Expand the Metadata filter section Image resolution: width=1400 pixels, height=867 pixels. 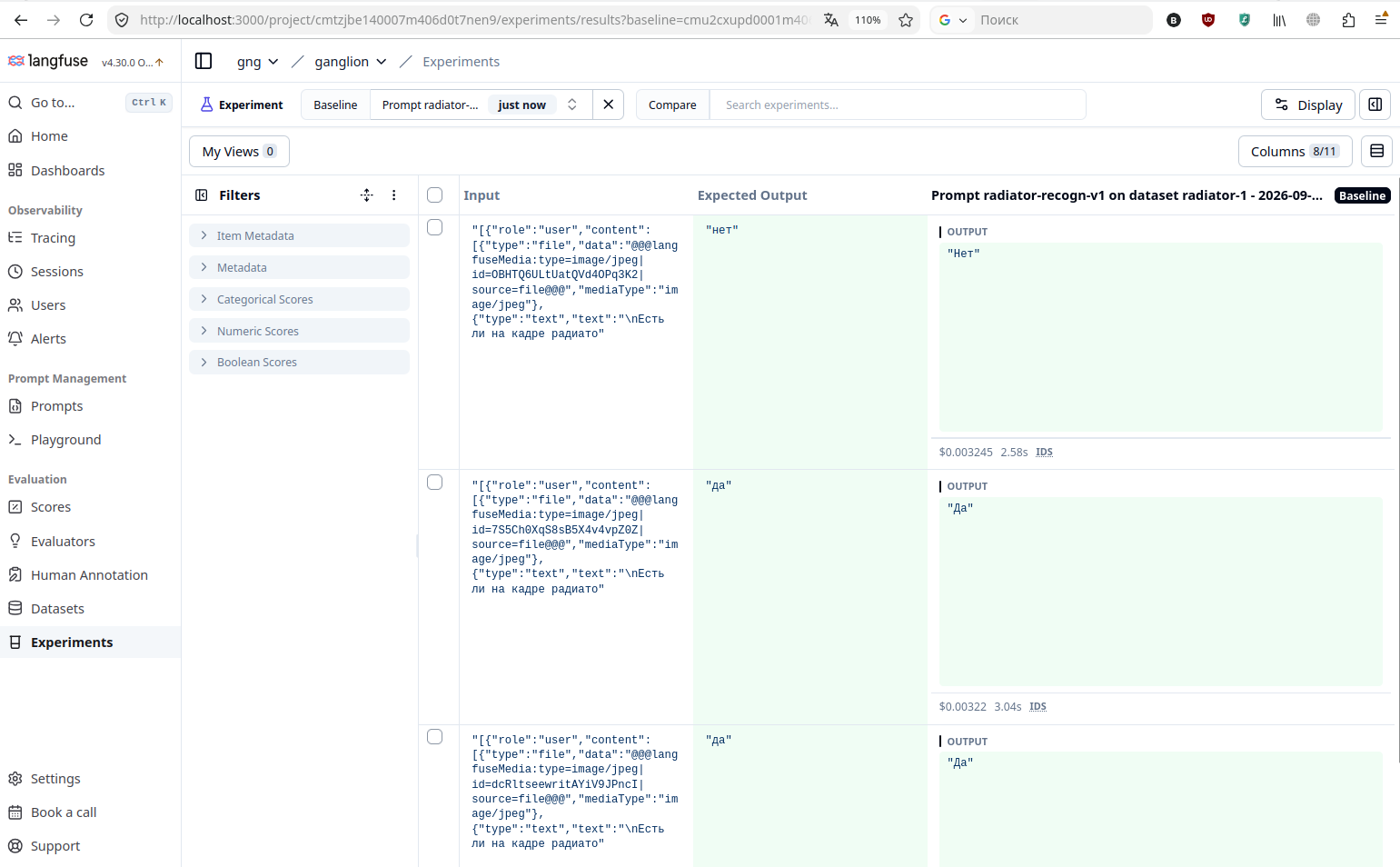click(299, 267)
